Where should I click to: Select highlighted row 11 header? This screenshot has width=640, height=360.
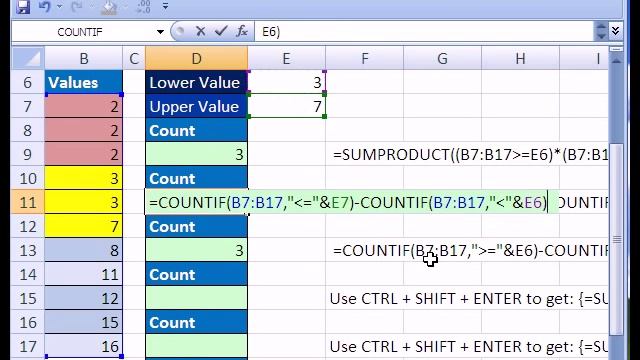pyautogui.click(x=28, y=202)
